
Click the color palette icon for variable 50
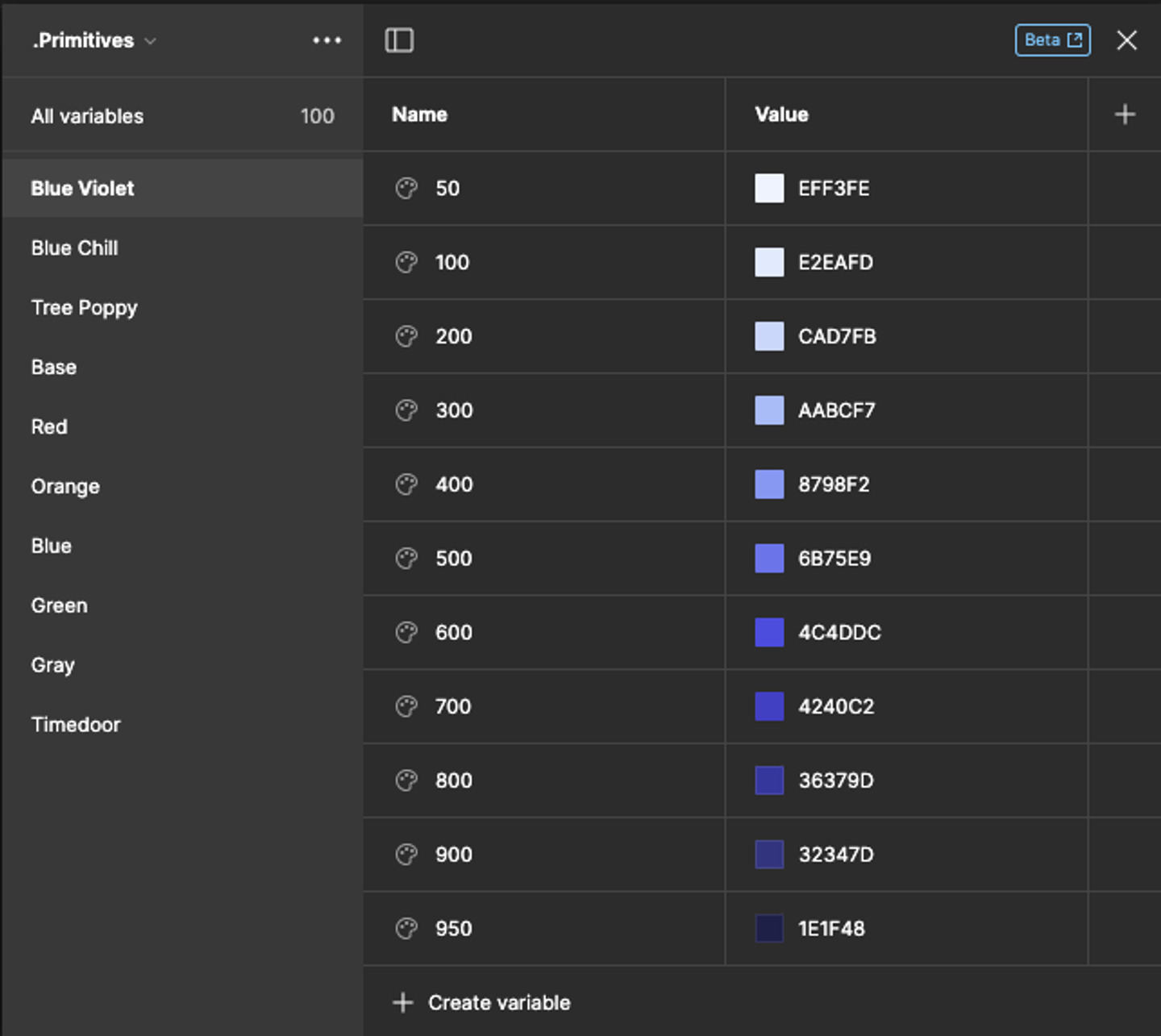click(x=406, y=189)
